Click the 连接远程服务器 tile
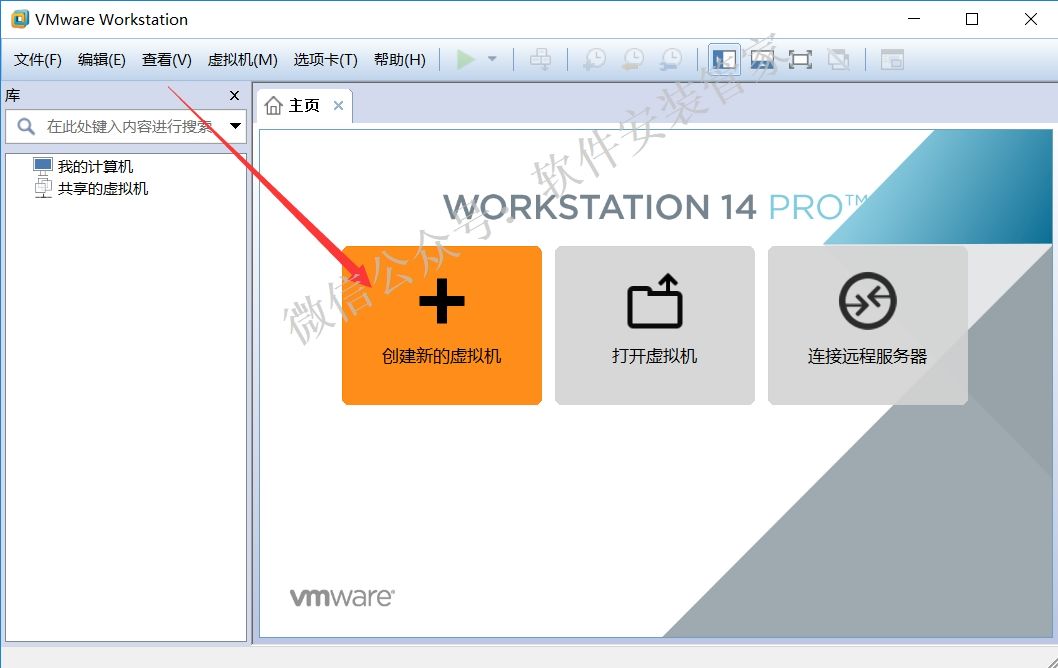The width and height of the screenshot is (1058, 668). click(868, 325)
